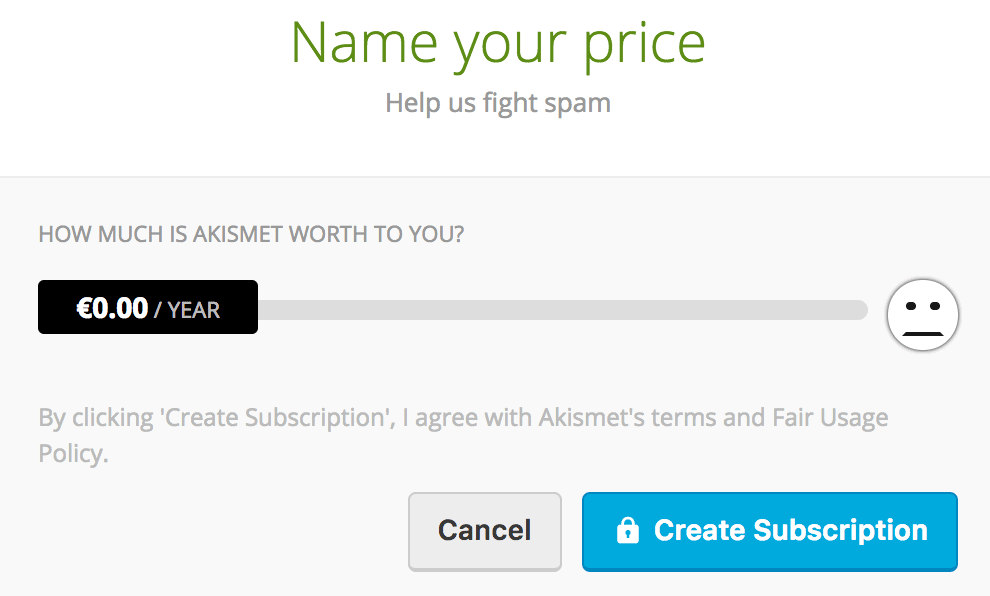Select the black €0.00 / YEAR slider handle
The width and height of the screenshot is (990, 596).
tap(148, 307)
